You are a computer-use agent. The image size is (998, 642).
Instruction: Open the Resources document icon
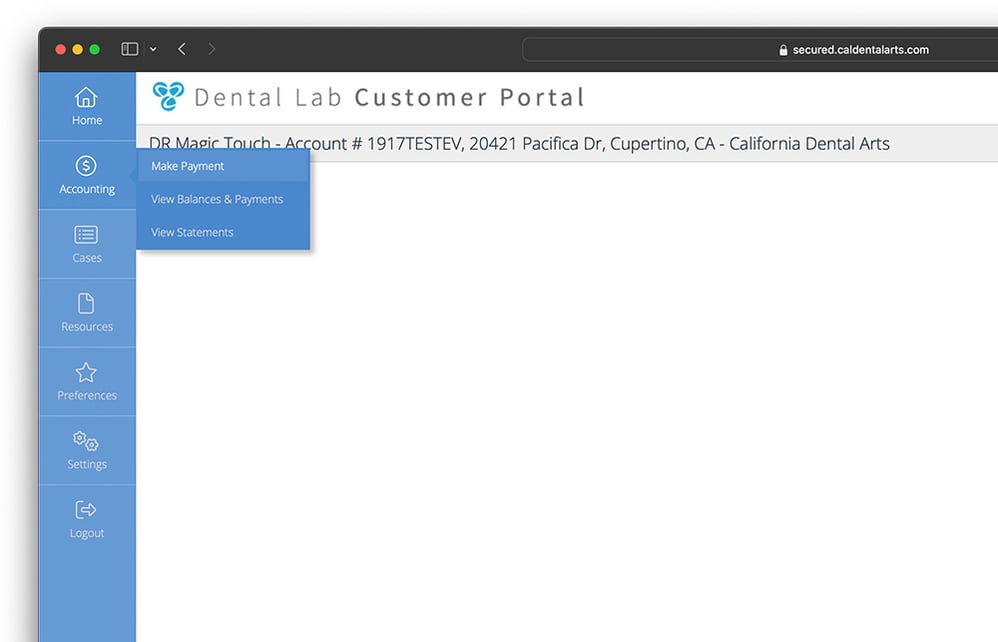pyautogui.click(x=86, y=304)
